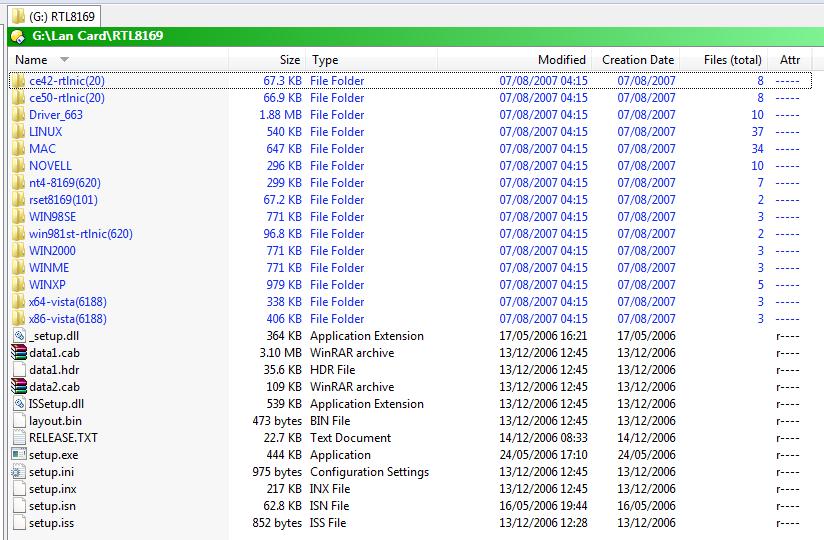The width and height of the screenshot is (824, 540).
Task: Click the setup.ini configuration icon
Action: coord(19,472)
